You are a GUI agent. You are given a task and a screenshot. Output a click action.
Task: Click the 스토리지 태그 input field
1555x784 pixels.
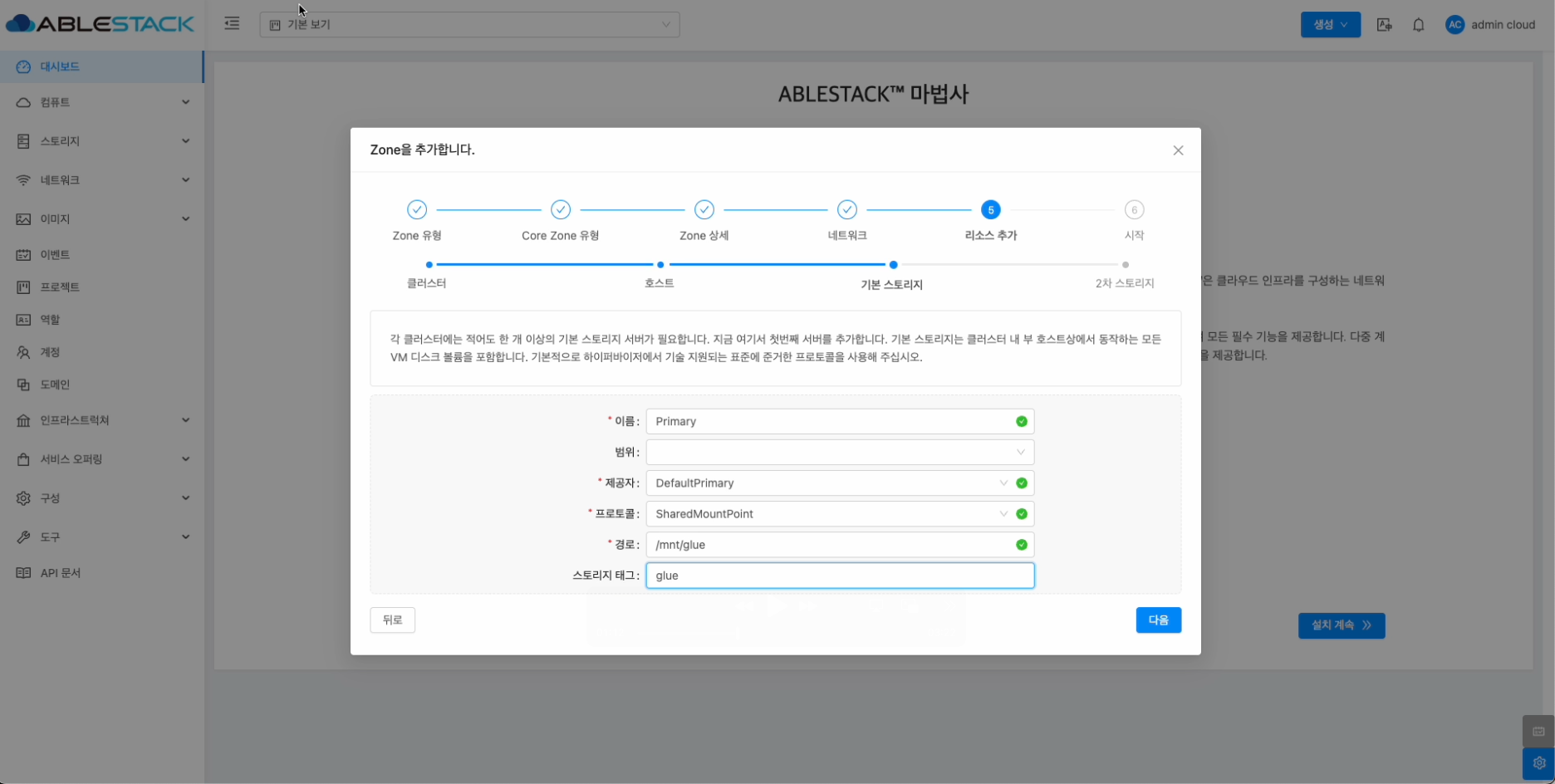point(839,576)
